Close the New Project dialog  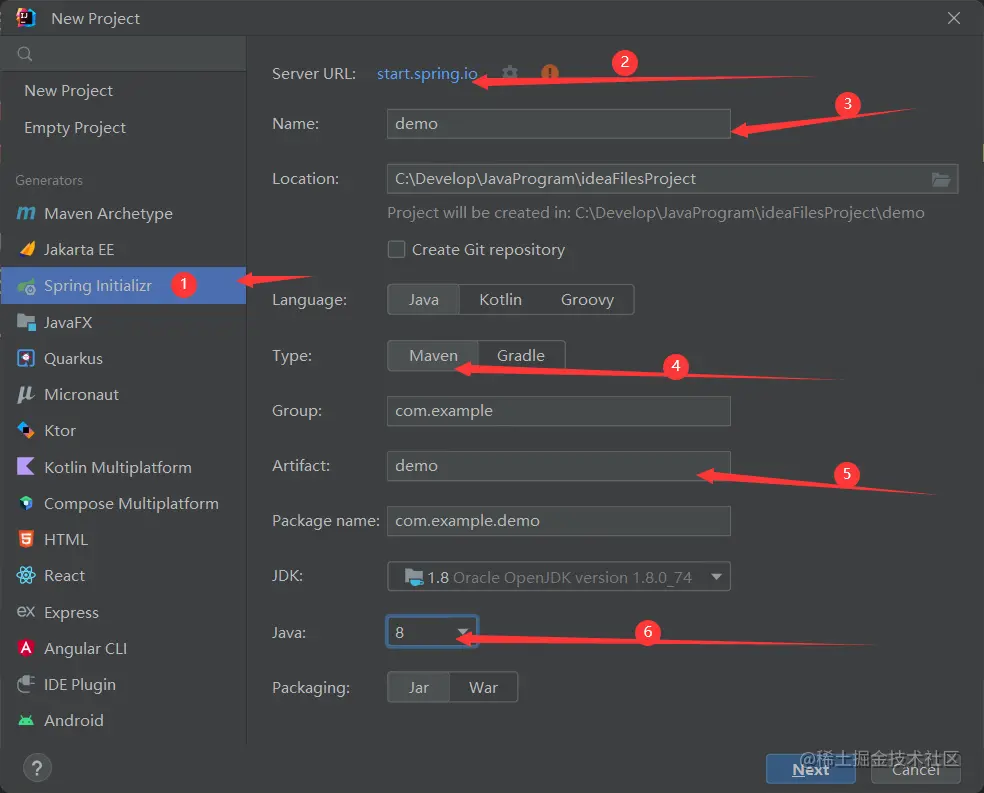point(954,18)
